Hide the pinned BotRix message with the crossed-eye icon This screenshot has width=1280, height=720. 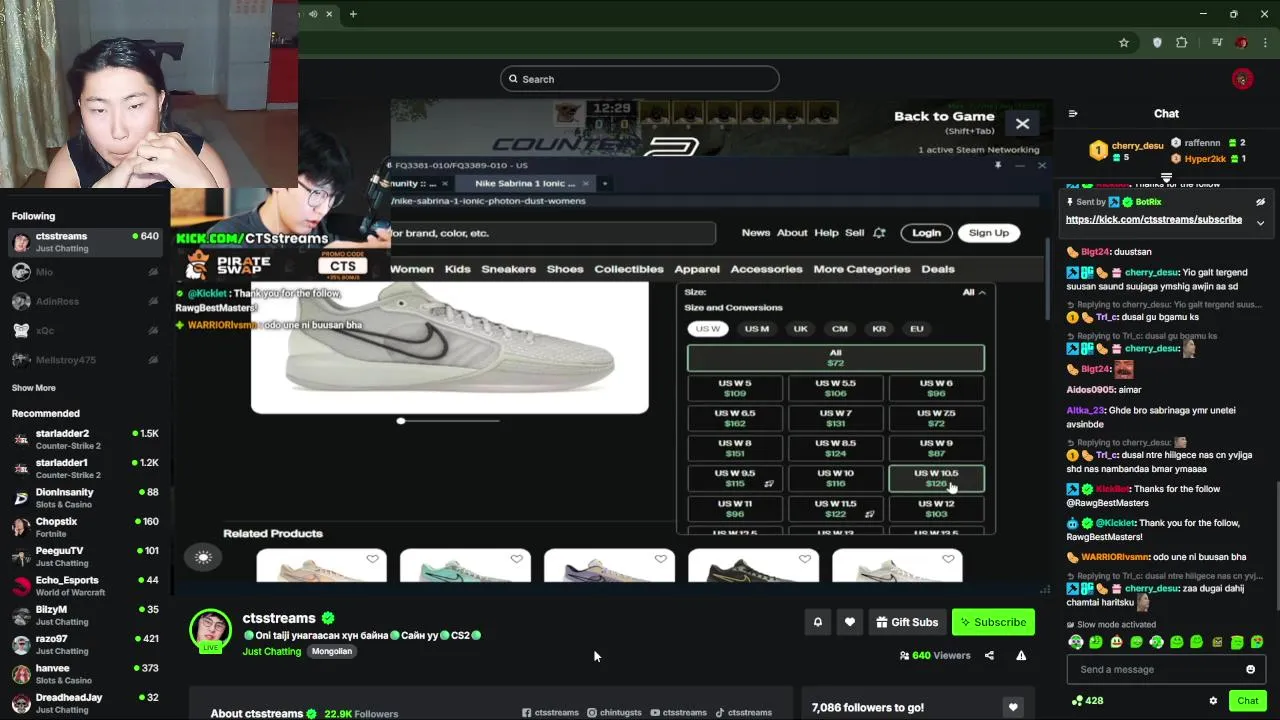pos(1260,202)
